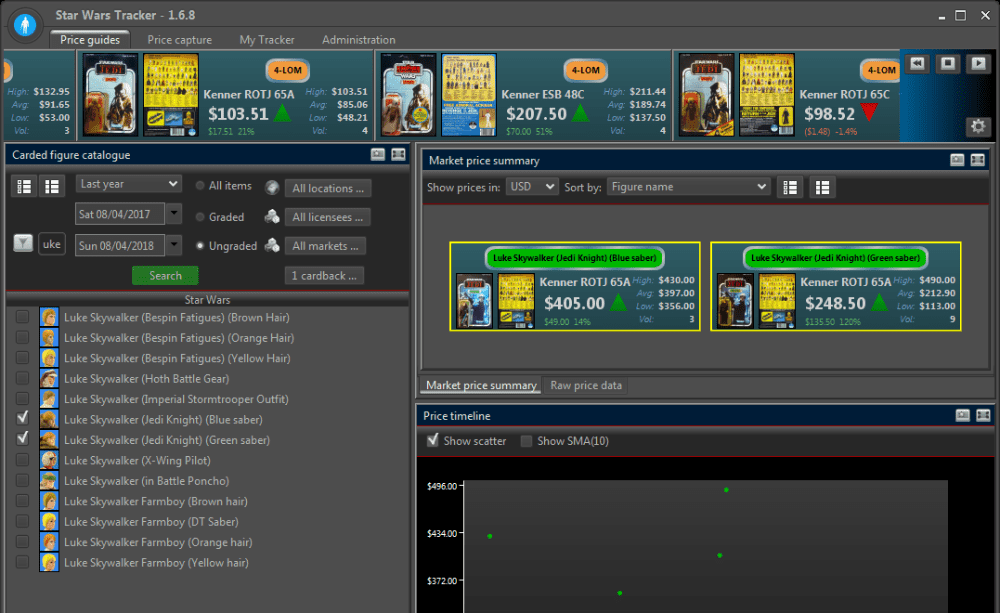Select detailed list view in catalogue toolbar
The image size is (1000, 613).
tap(24, 186)
